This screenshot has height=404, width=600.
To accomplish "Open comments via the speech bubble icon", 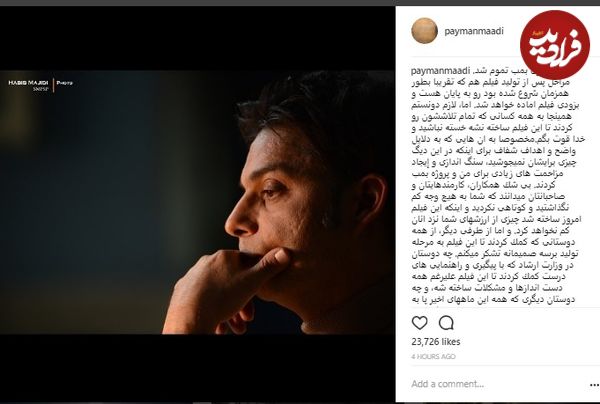I will (446, 323).
